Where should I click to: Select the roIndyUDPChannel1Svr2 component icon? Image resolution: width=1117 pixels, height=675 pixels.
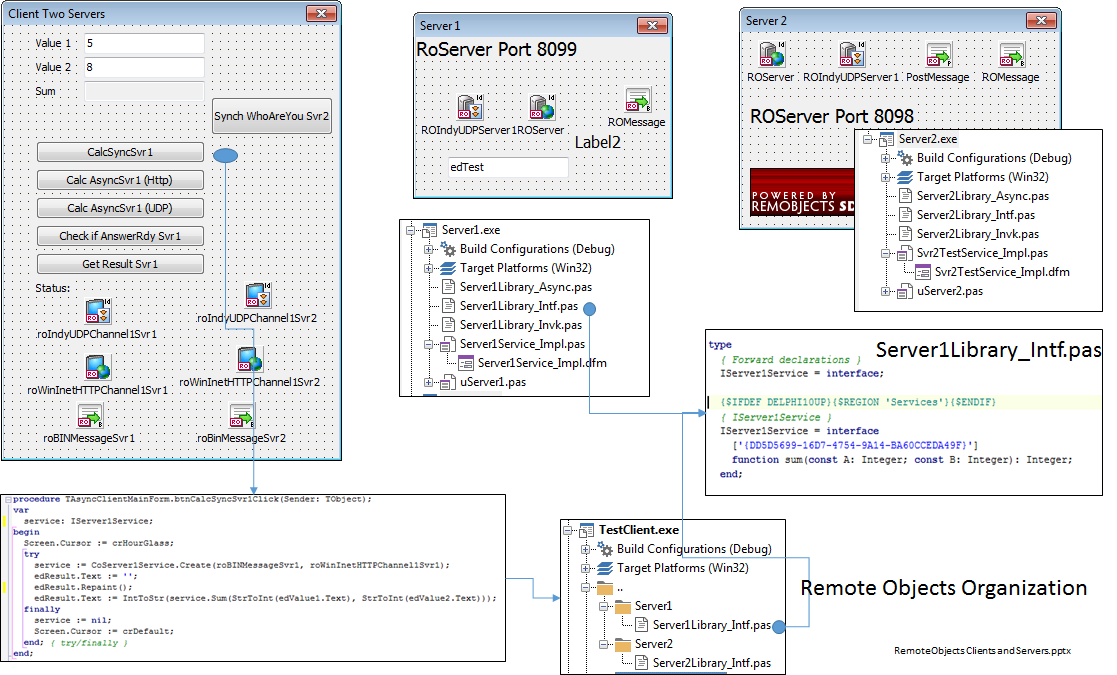tap(257, 296)
